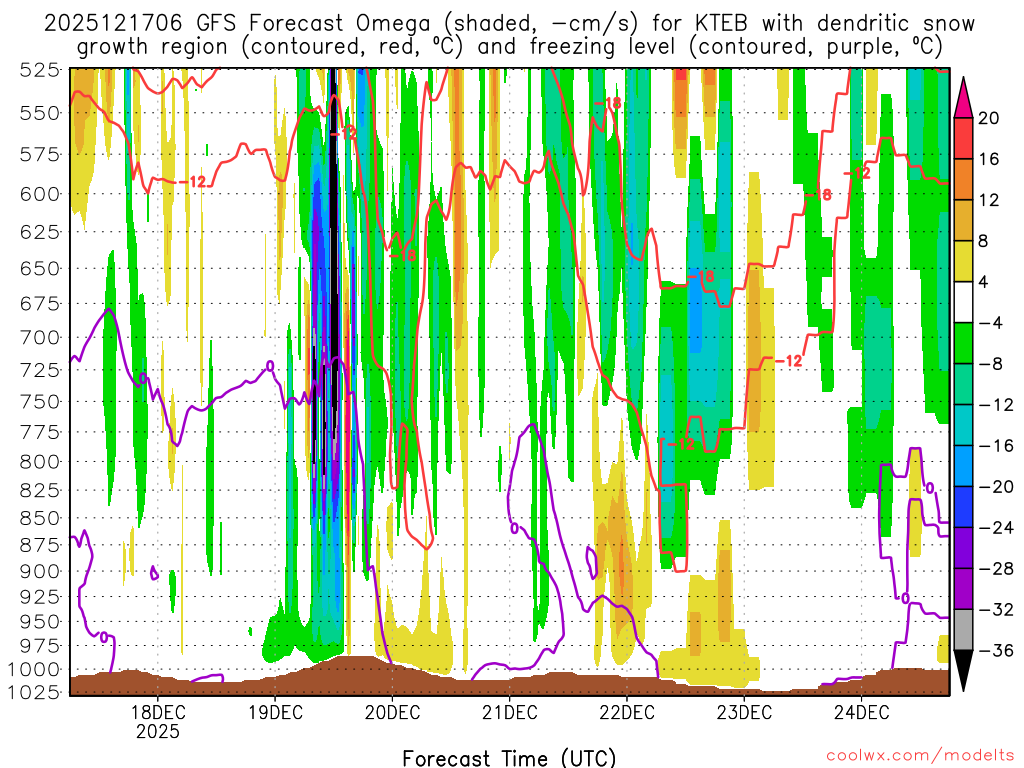1024x768 pixels.
Task: Choose the 24DEC date tick label
Action: 861,712
